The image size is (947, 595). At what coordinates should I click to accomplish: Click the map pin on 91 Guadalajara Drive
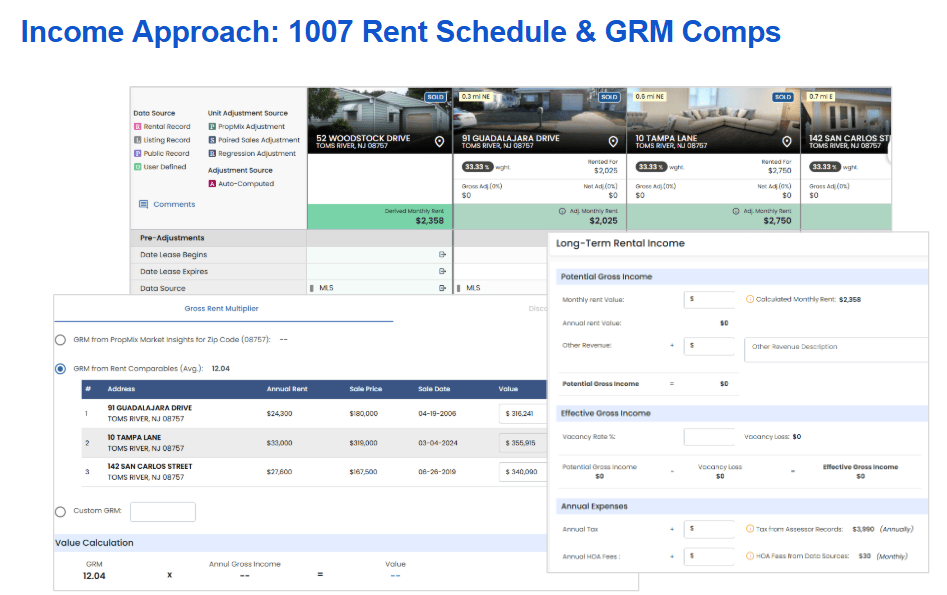pos(613,142)
